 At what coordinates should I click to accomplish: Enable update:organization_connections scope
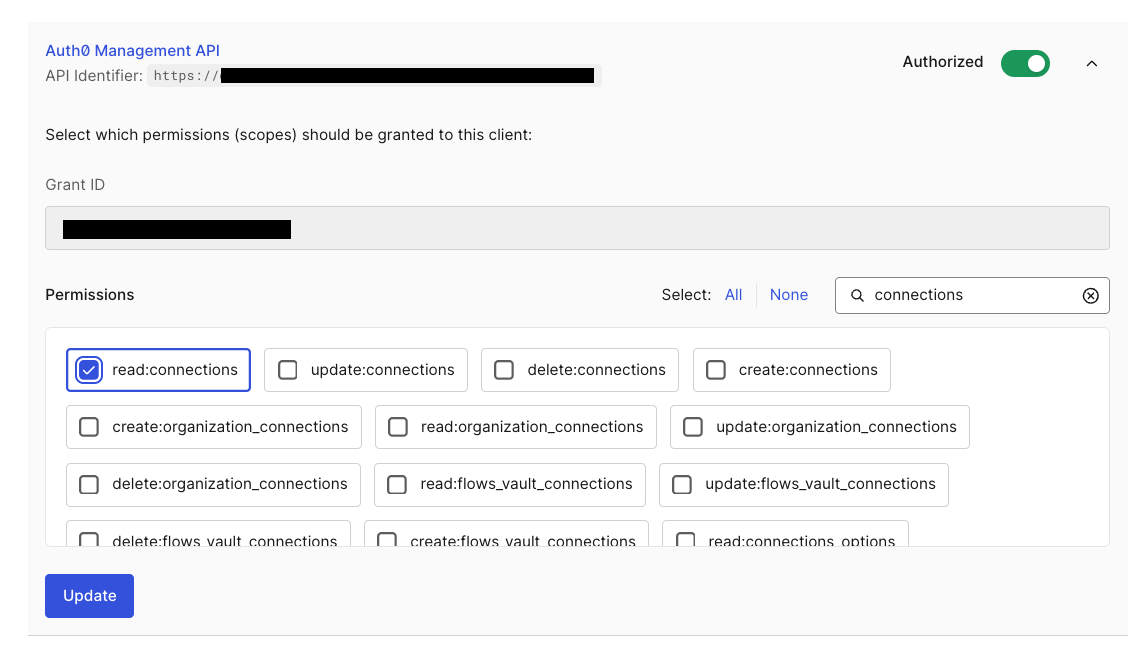693,427
